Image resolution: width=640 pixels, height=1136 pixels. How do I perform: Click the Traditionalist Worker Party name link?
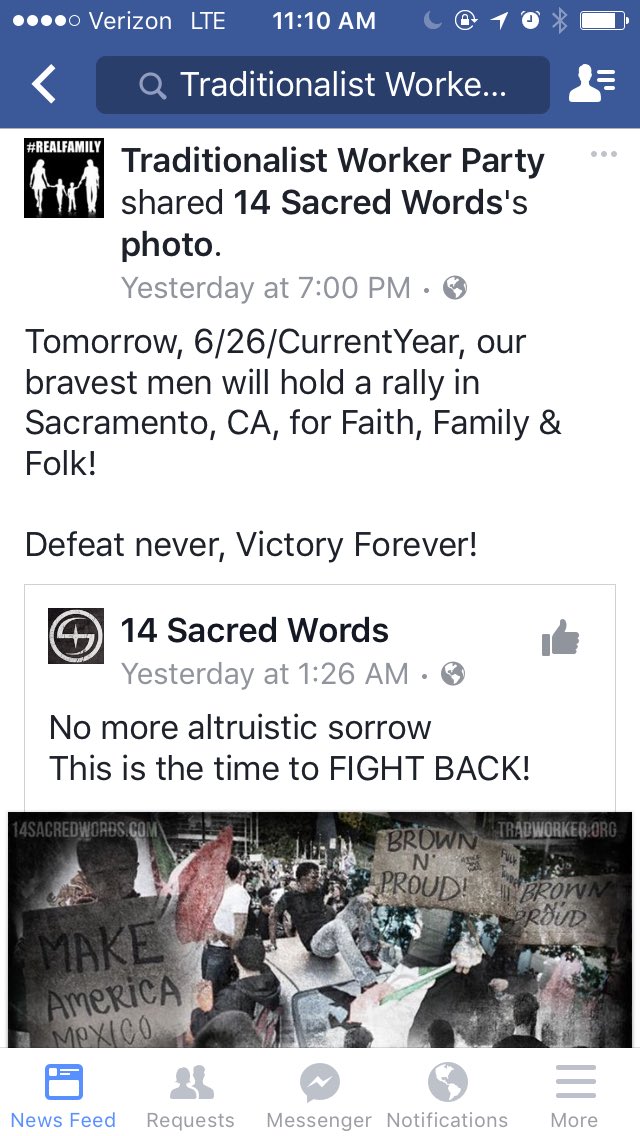[332, 162]
